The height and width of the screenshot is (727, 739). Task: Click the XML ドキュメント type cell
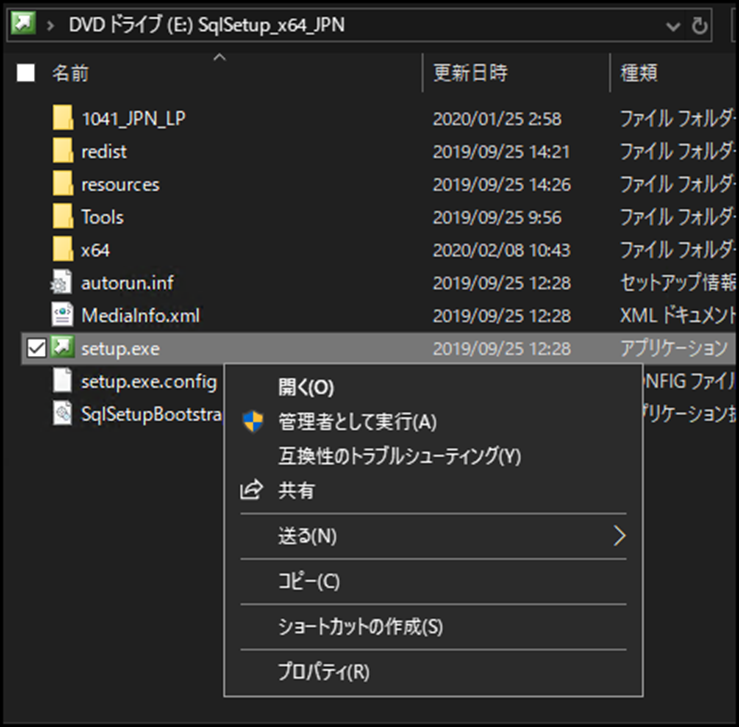coord(678,316)
